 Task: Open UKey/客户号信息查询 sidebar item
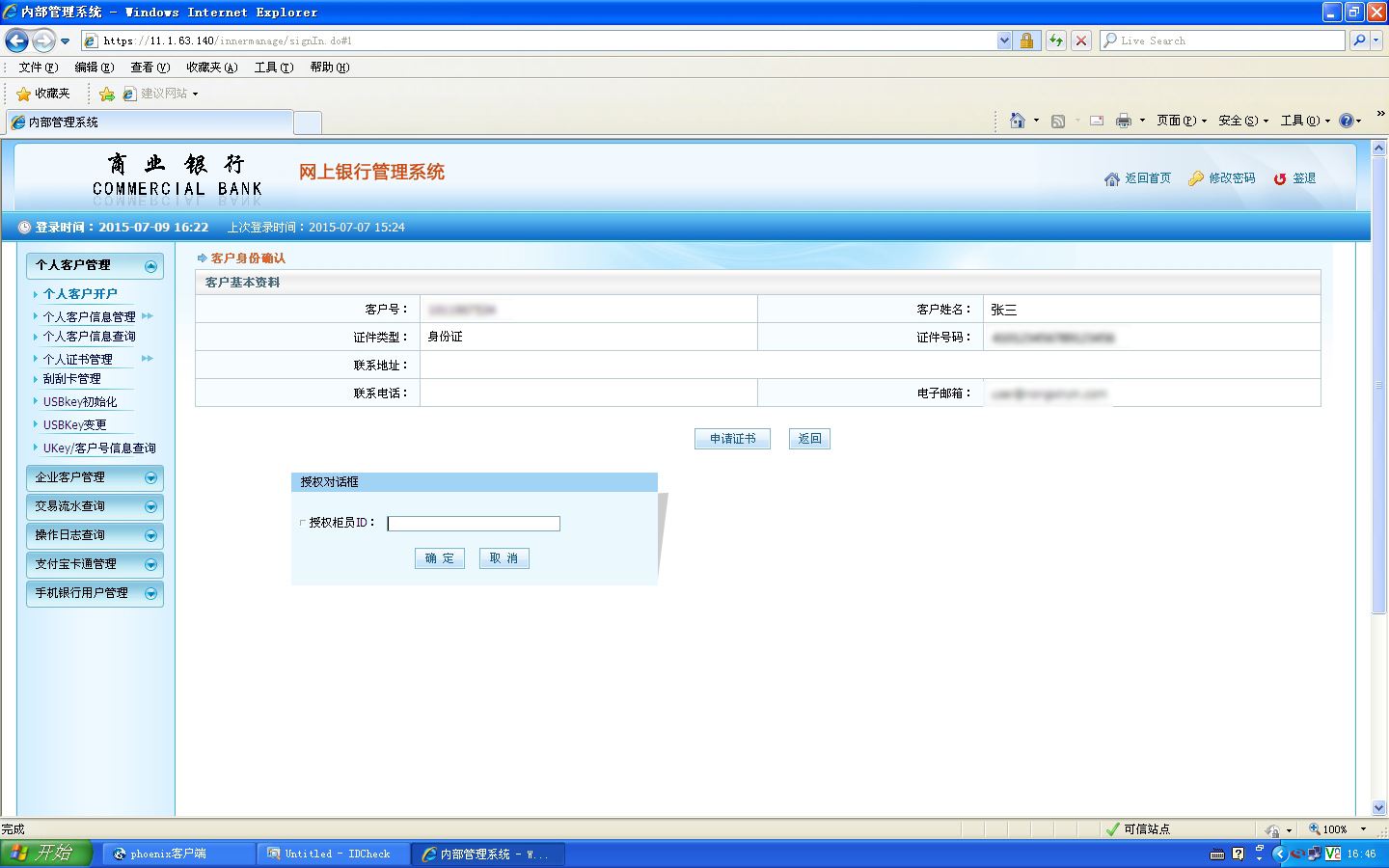[99, 448]
